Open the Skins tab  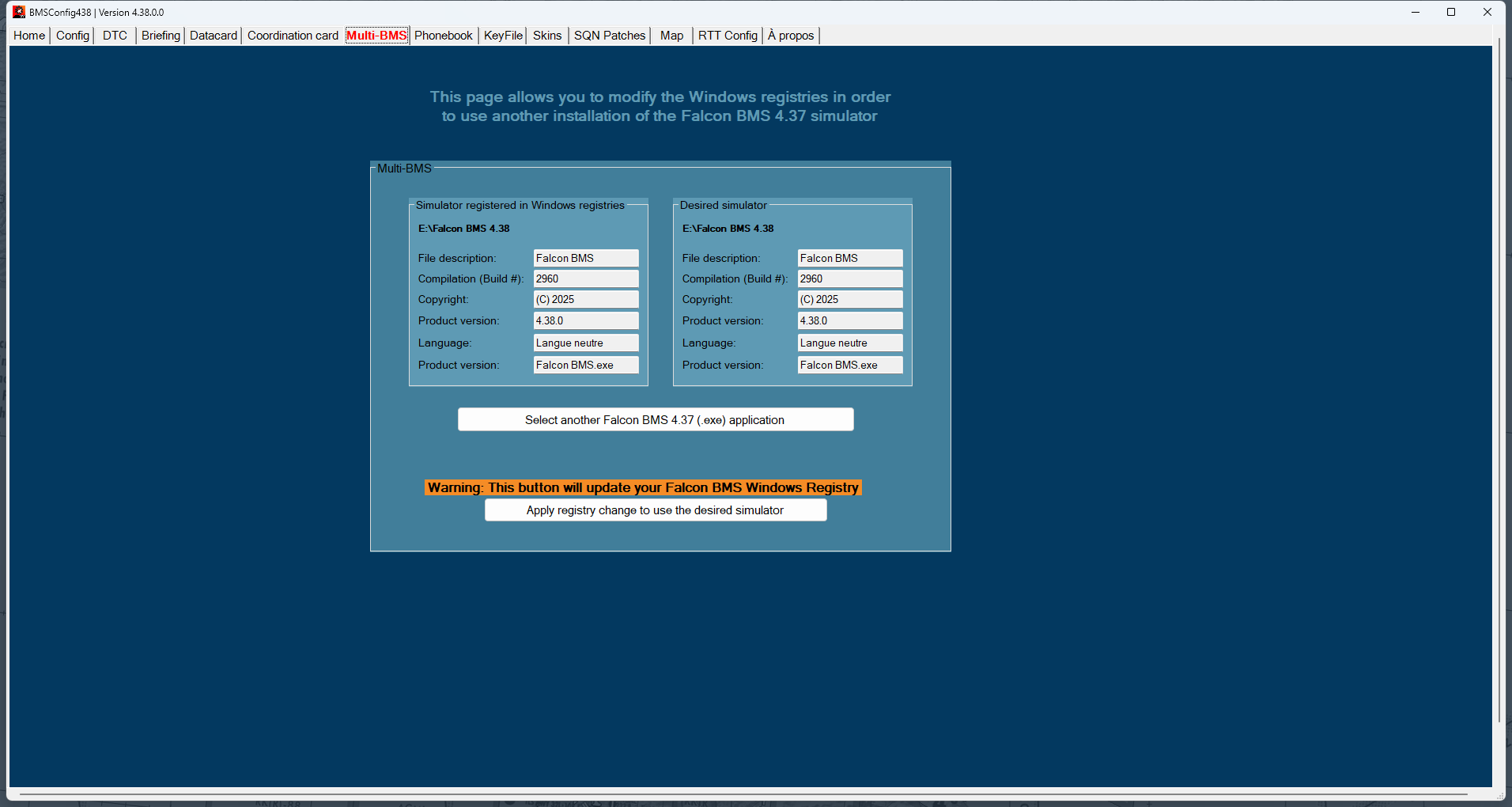click(547, 36)
